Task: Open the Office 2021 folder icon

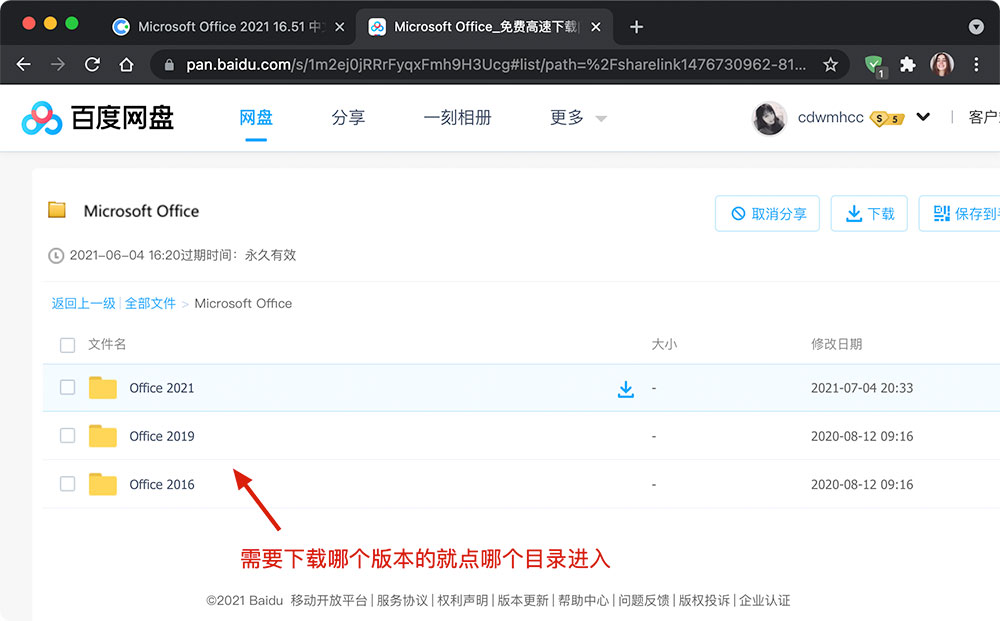Action: 102,388
